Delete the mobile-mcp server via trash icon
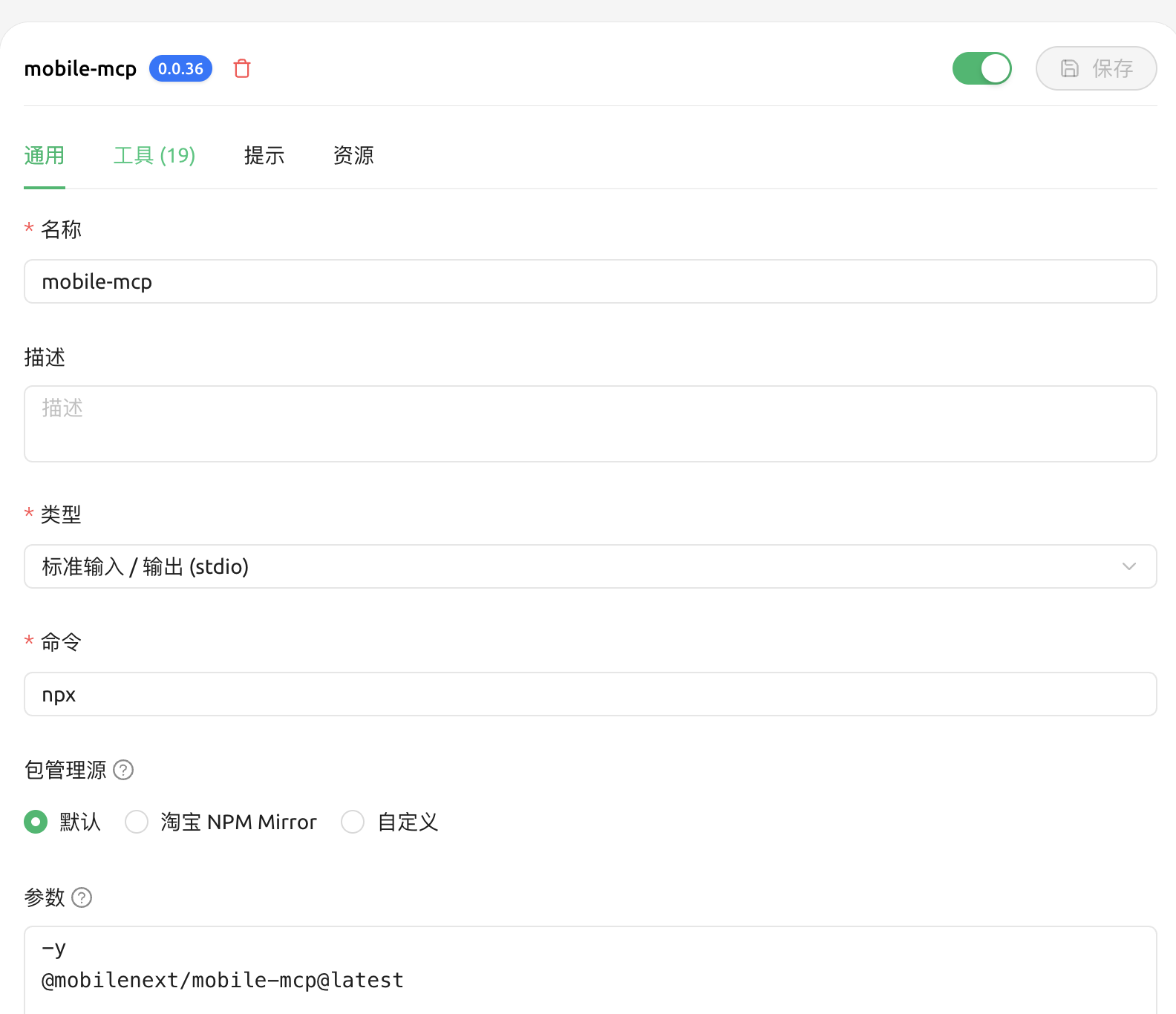The width and height of the screenshot is (1176, 1014). click(242, 68)
